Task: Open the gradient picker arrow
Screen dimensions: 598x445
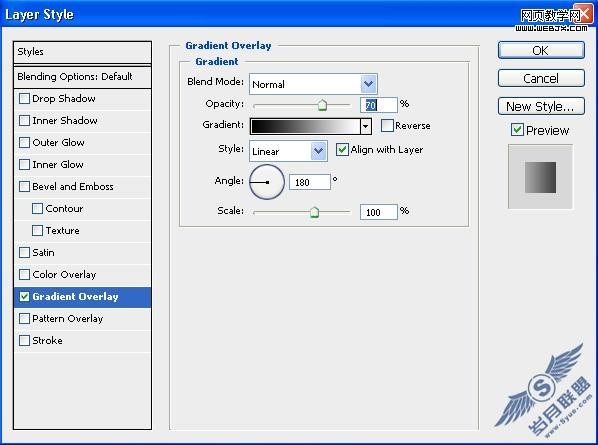Action: 366,126
